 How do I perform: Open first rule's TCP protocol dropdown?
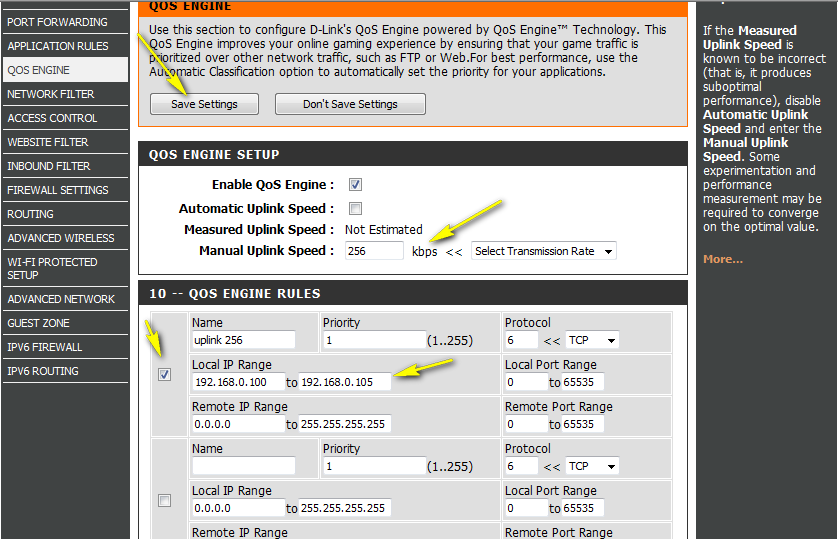coord(592,340)
